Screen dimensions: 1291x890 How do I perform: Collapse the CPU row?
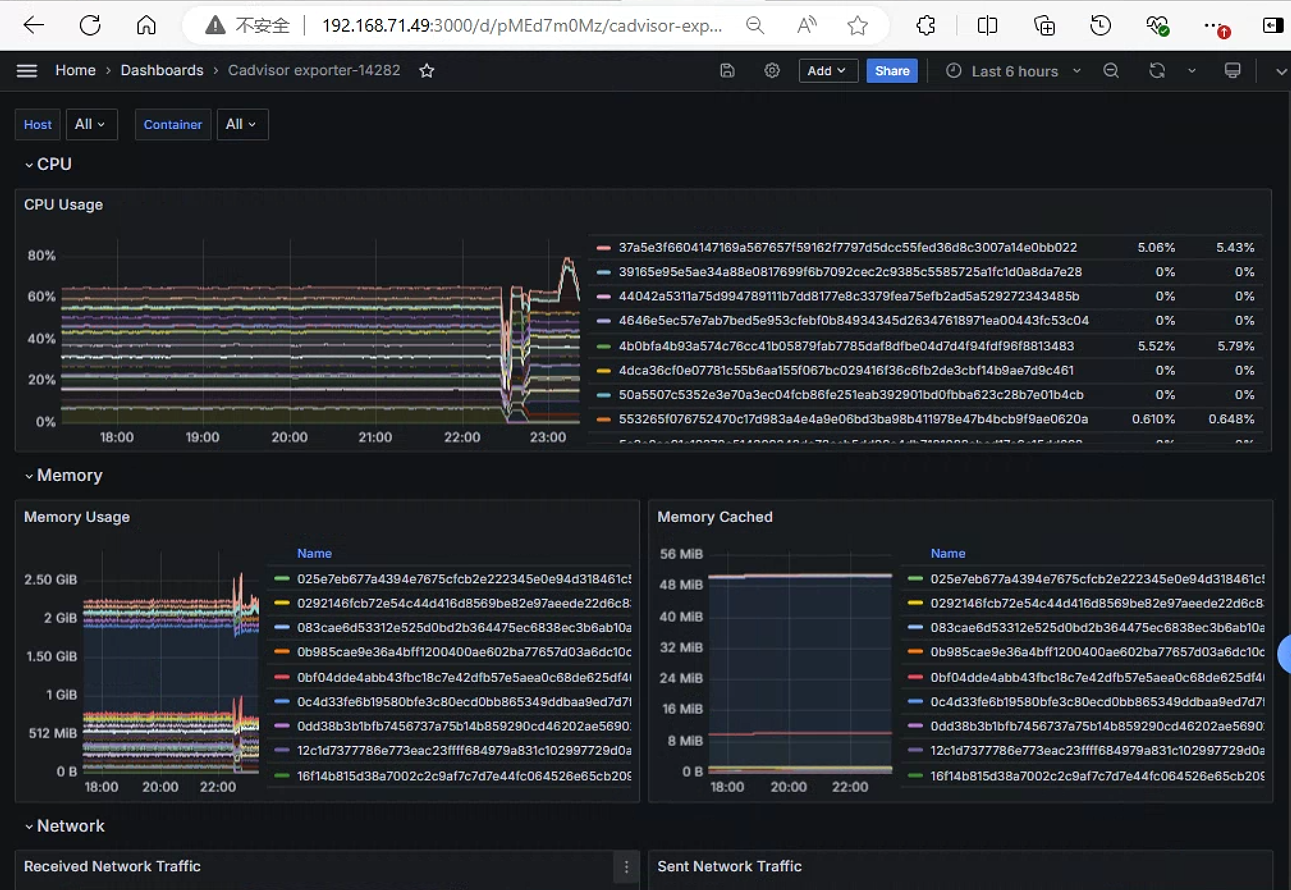point(49,164)
